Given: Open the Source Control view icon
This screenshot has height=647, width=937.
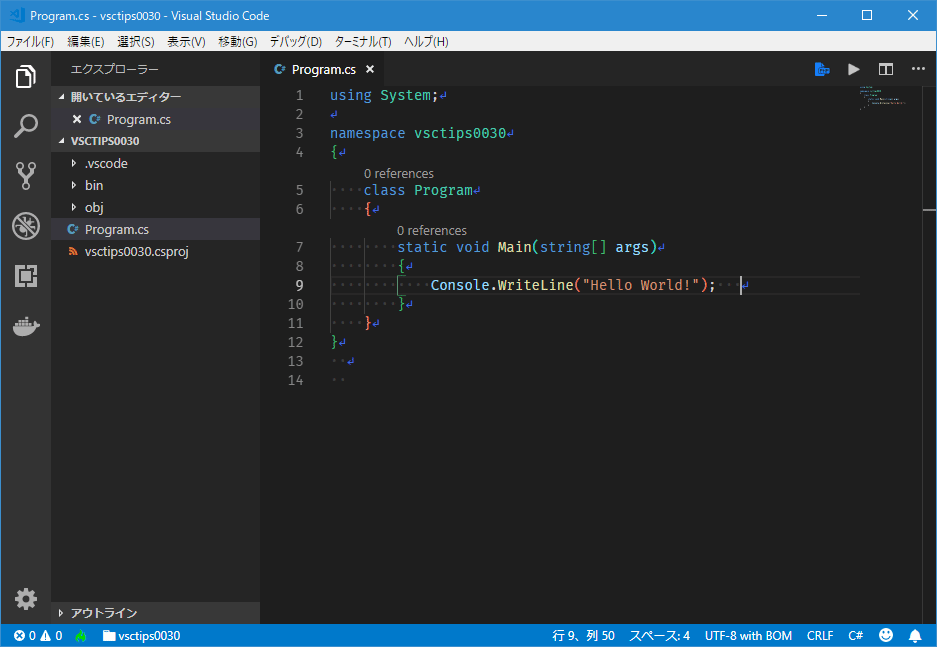Looking at the screenshot, I should coord(26,177).
